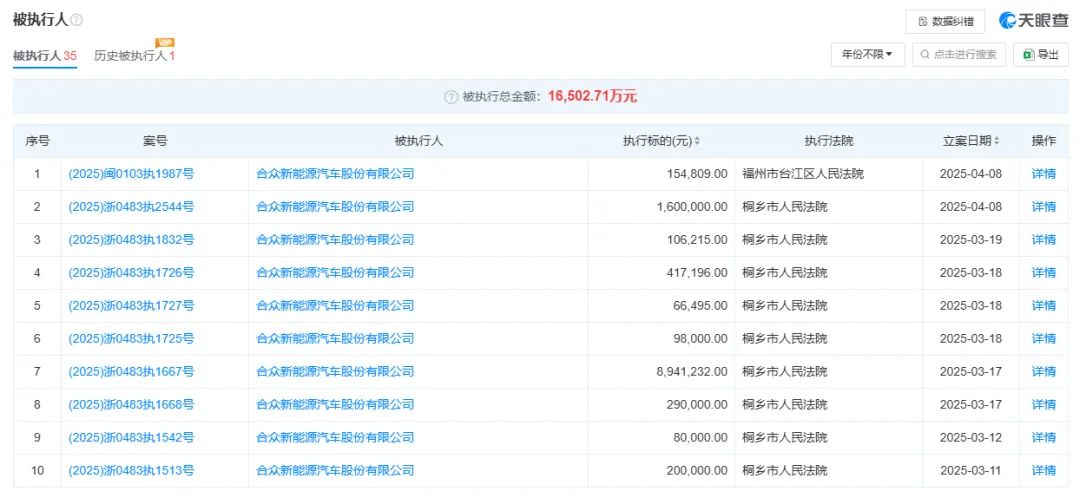Open case (2025)浙0483执1725号
This screenshot has width=1080, height=498.
[131, 339]
